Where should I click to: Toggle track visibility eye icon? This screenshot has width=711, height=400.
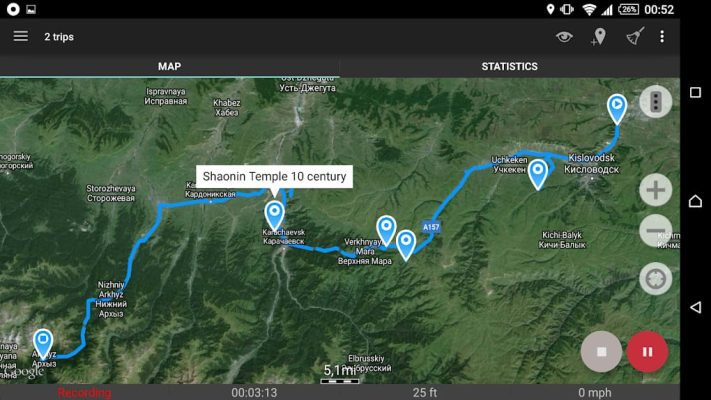(x=564, y=37)
